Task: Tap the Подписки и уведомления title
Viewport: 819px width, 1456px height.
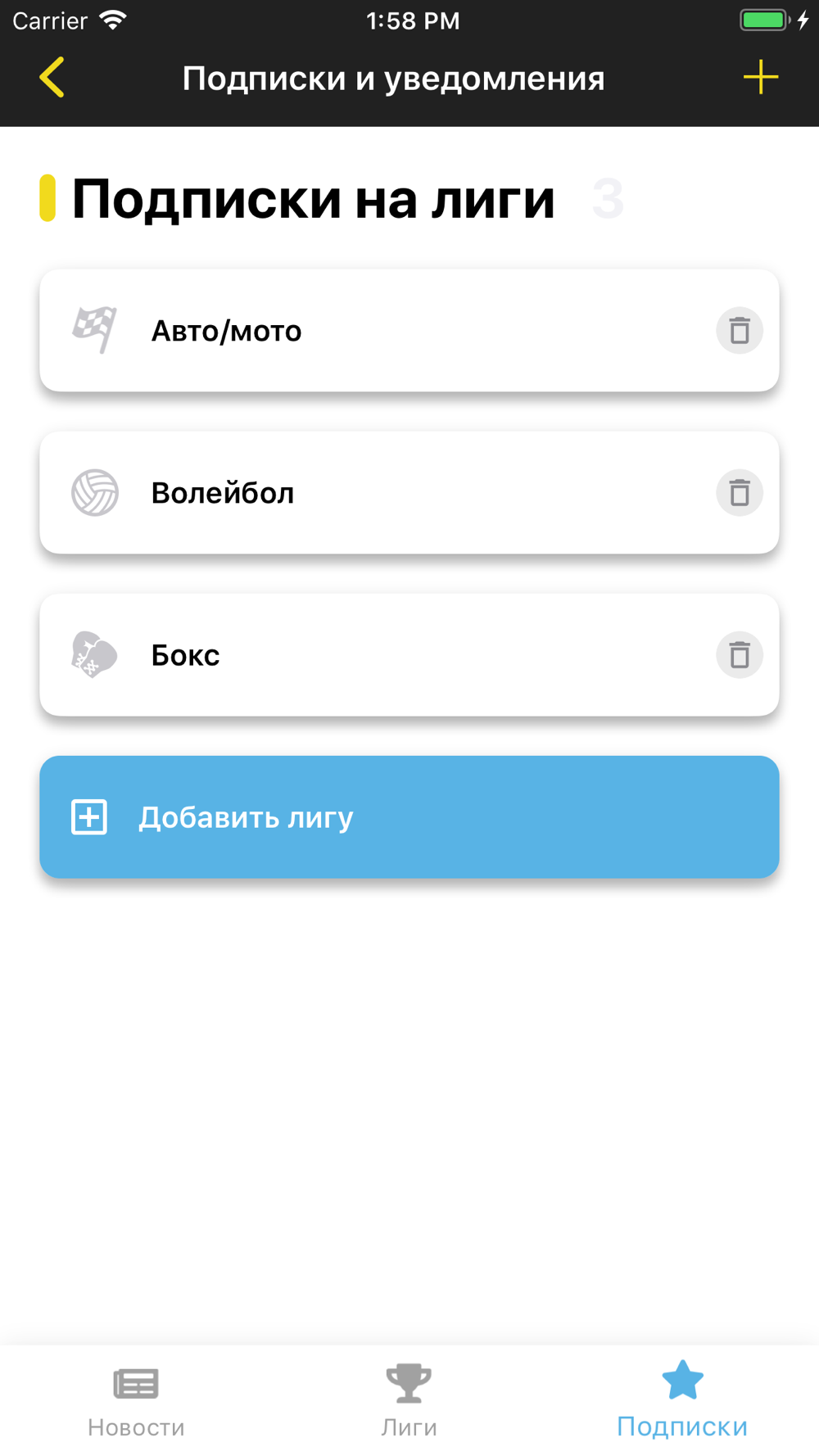Action: 393,79
